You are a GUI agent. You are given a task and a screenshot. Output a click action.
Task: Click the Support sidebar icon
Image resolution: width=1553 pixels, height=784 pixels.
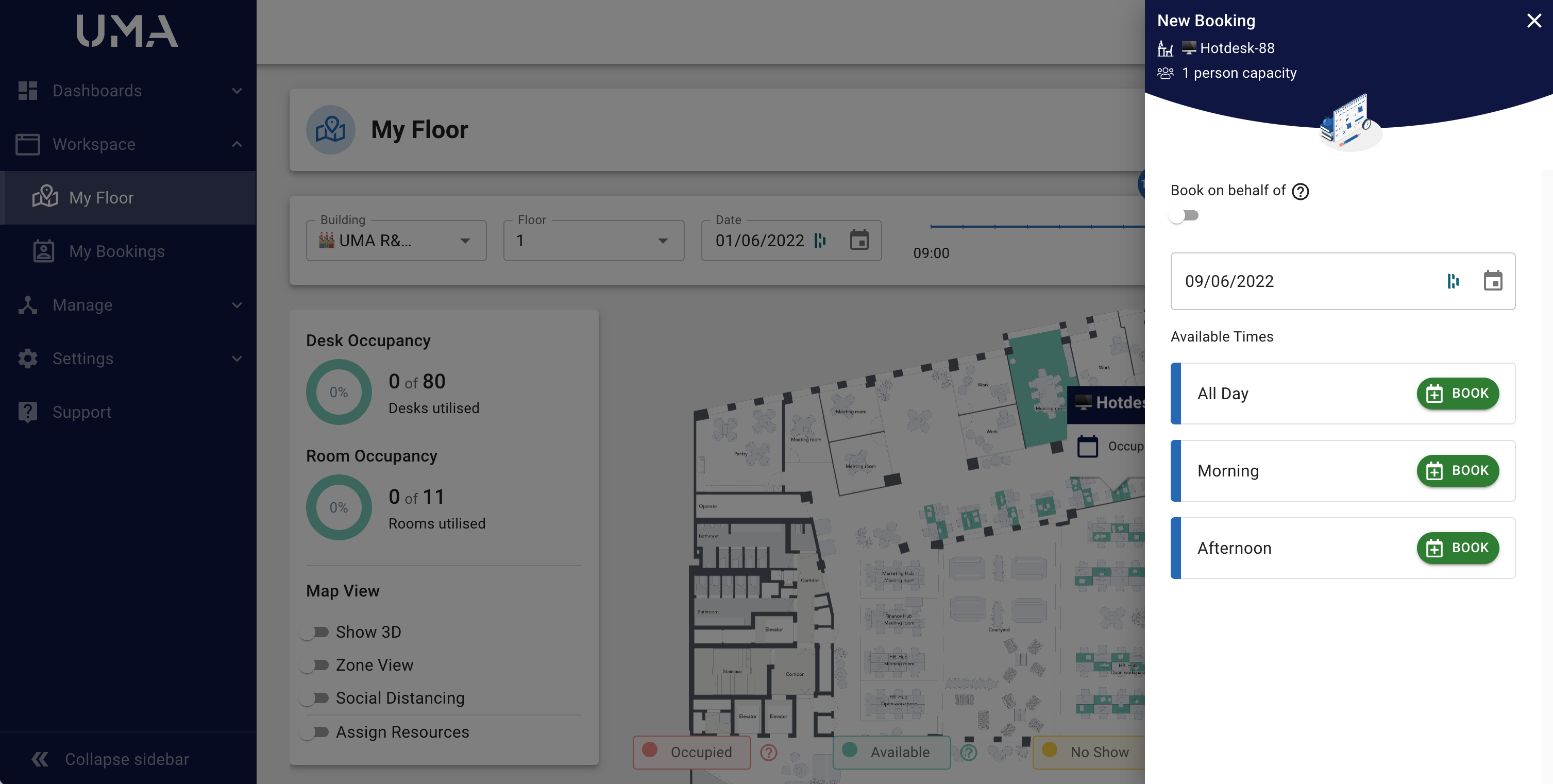click(28, 412)
